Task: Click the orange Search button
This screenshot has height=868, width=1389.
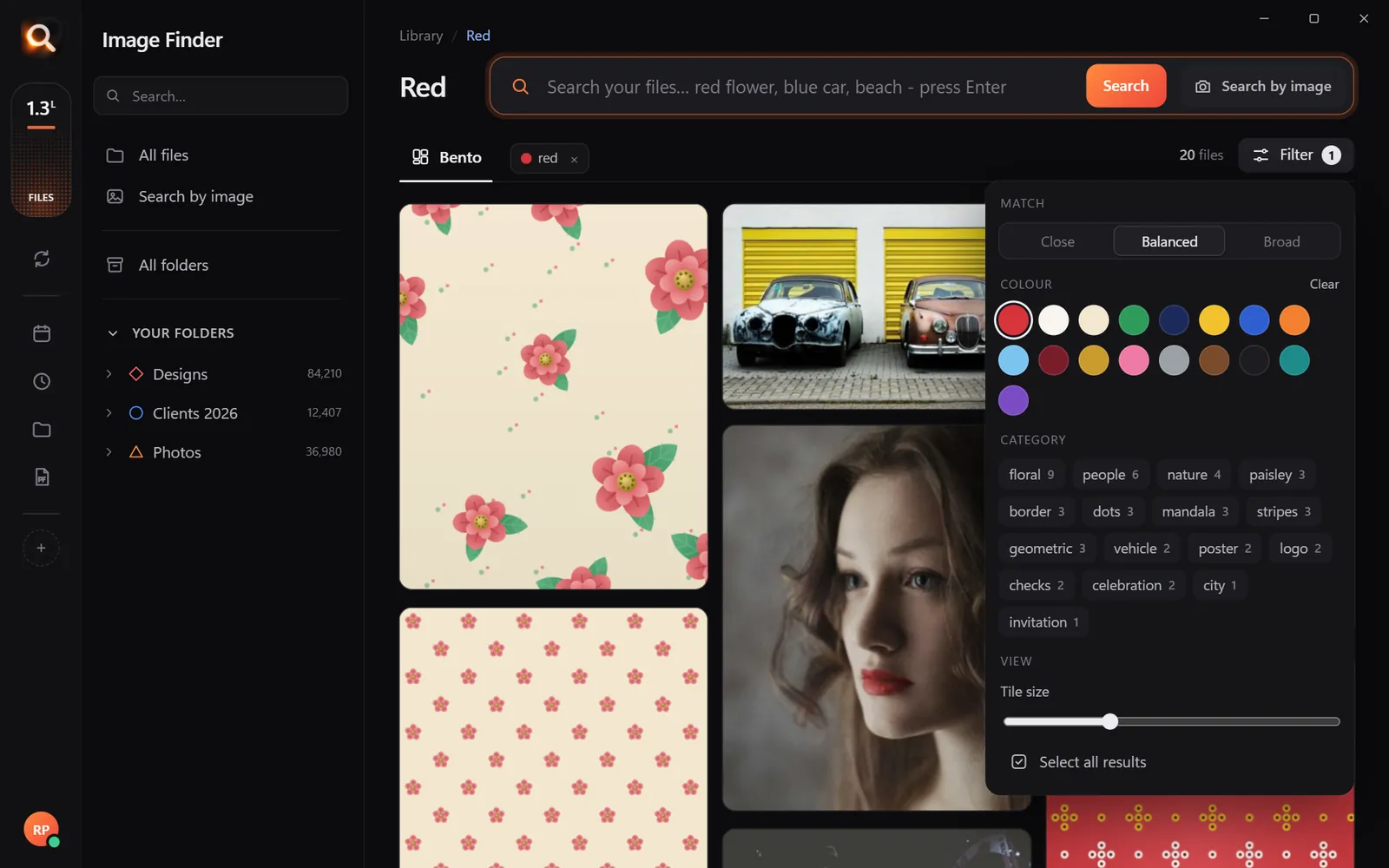Action: (1126, 86)
